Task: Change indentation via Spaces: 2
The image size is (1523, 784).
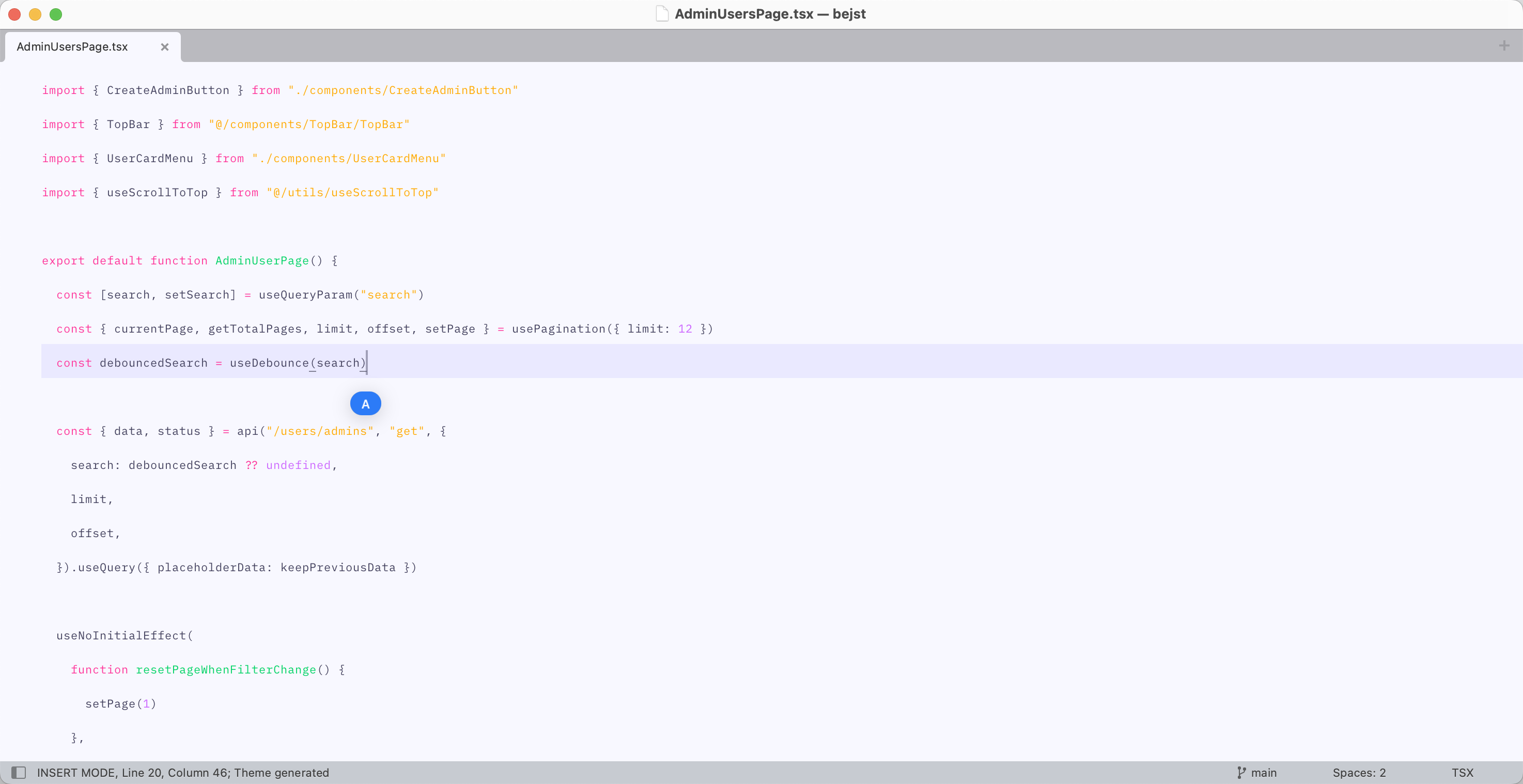Action: [1359, 772]
